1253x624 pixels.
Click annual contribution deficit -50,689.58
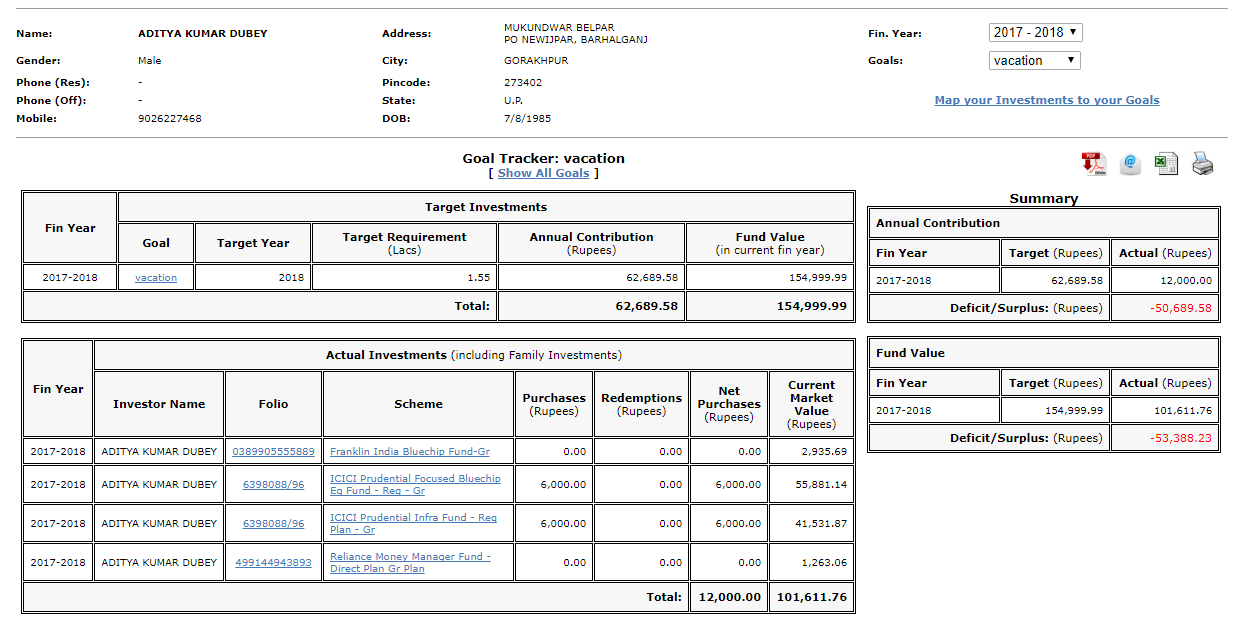(1181, 308)
